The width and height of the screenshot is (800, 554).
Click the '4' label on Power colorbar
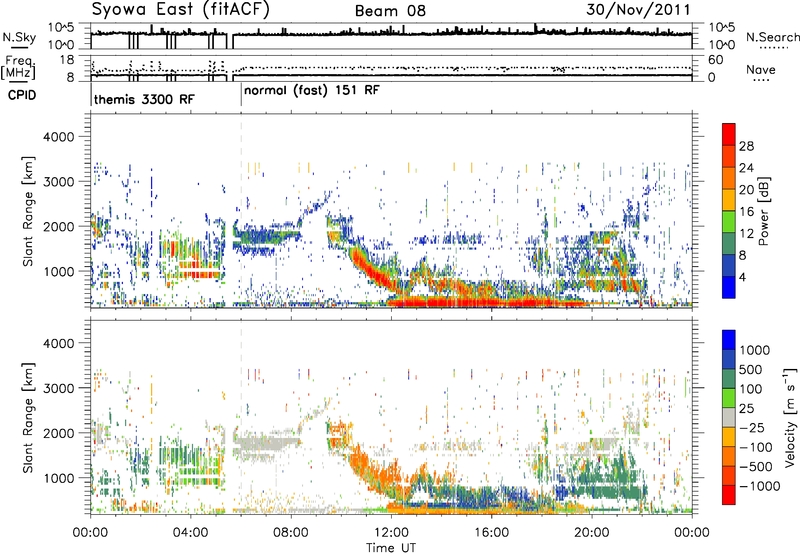click(x=742, y=278)
